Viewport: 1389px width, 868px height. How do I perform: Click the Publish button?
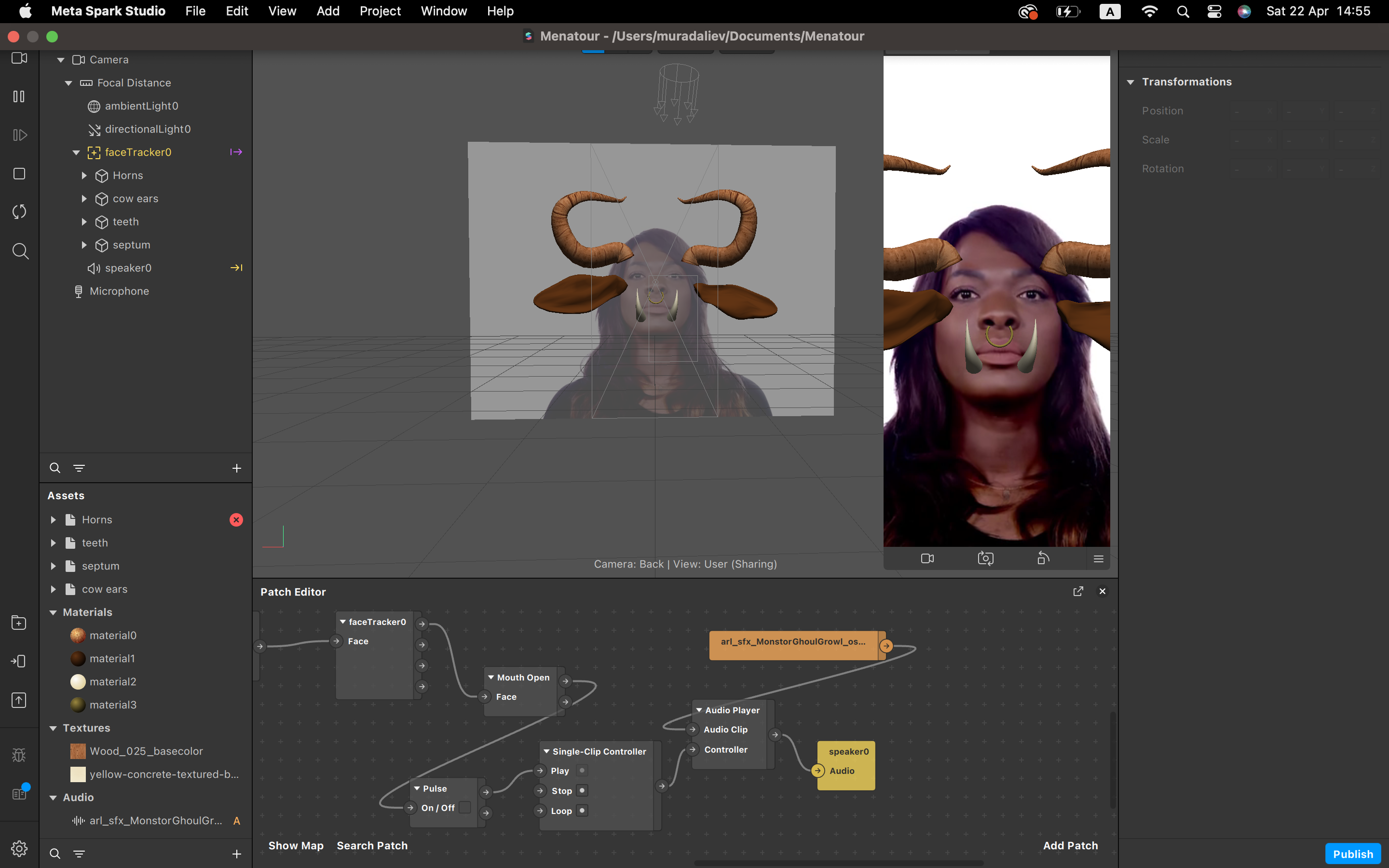[x=1353, y=854]
